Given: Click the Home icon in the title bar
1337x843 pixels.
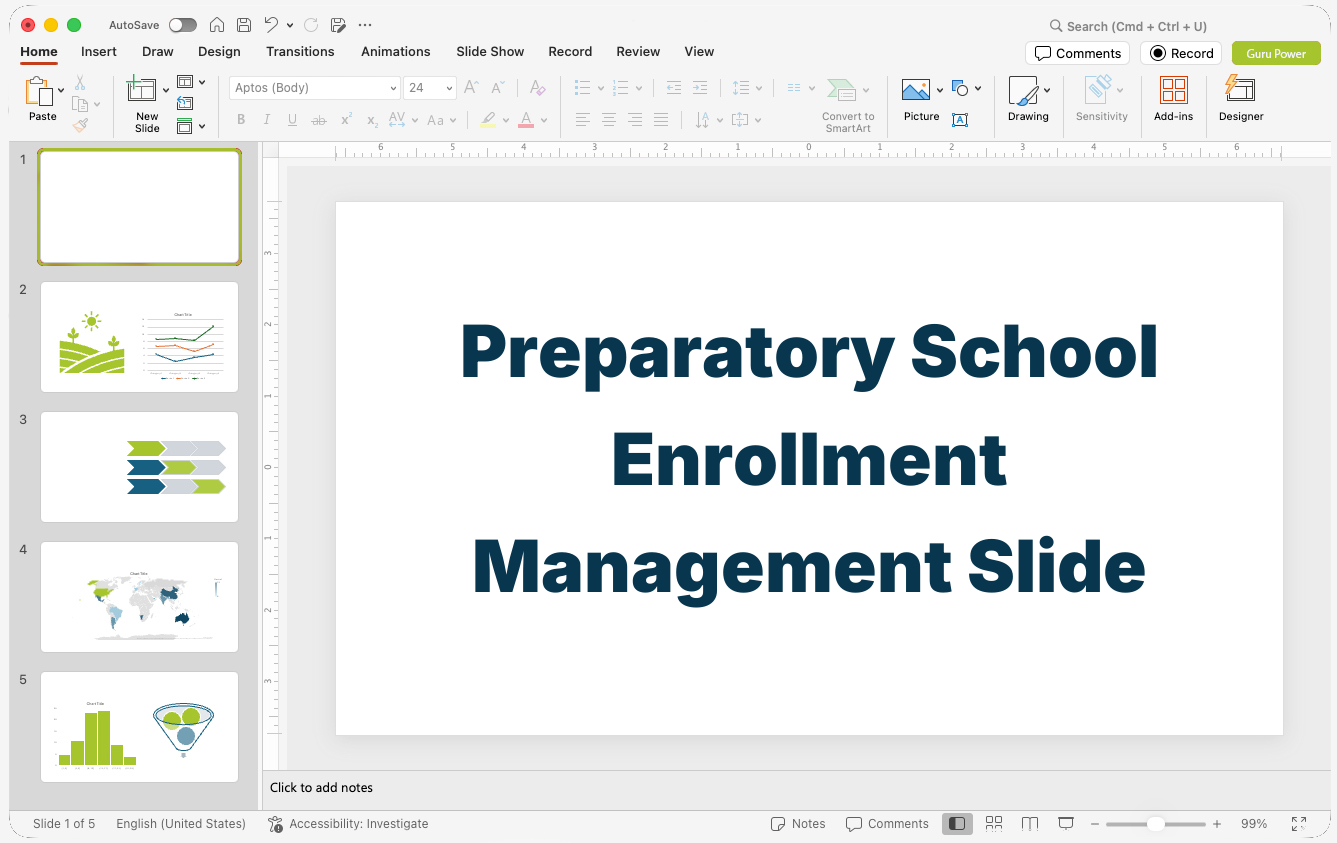Looking at the screenshot, I should [217, 25].
